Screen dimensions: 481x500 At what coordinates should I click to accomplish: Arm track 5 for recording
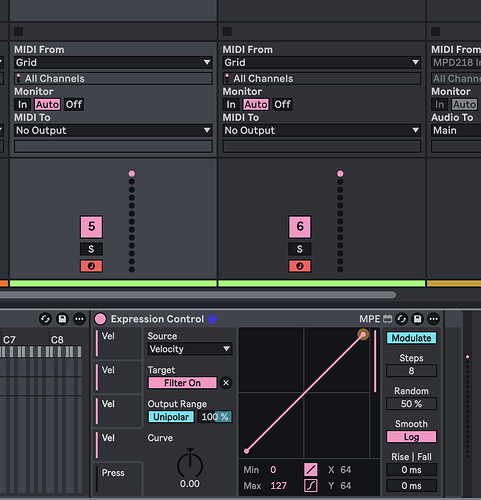(x=91, y=266)
